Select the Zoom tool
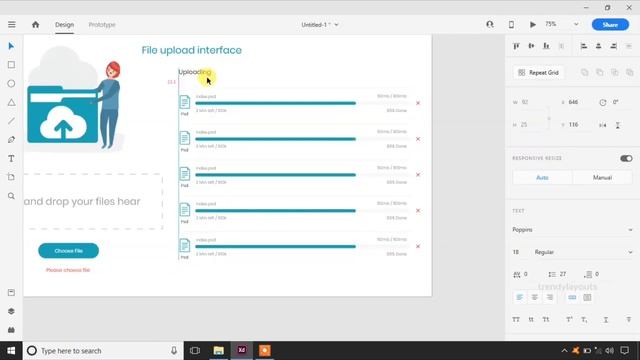 click(x=11, y=196)
